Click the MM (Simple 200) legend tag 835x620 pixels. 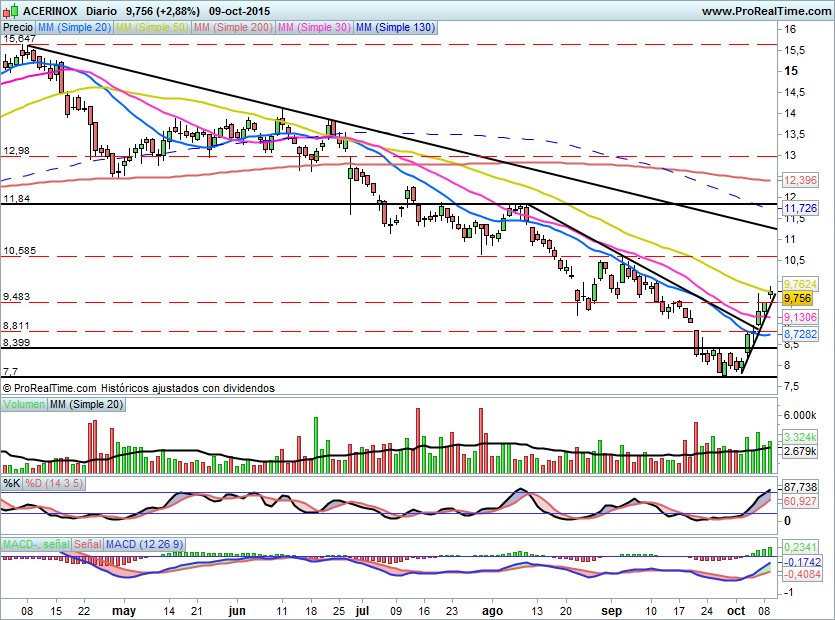coord(232,28)
